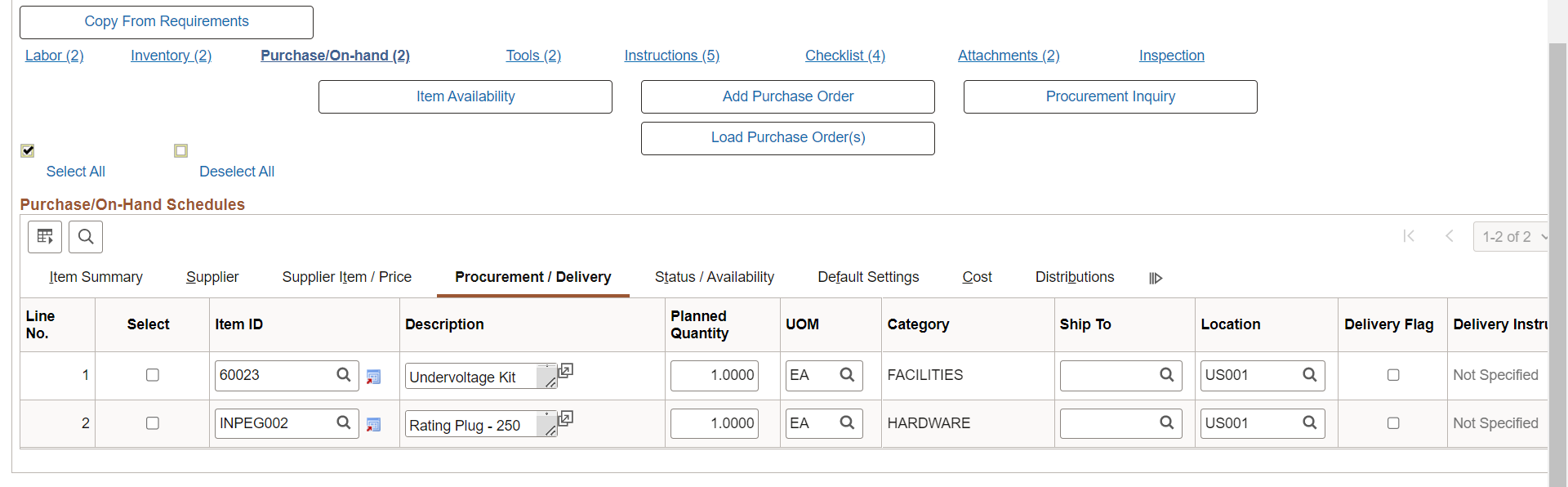1568x487 pixels.
Task: Open Supplier Item / Price tab
Action: coord(347,278)
